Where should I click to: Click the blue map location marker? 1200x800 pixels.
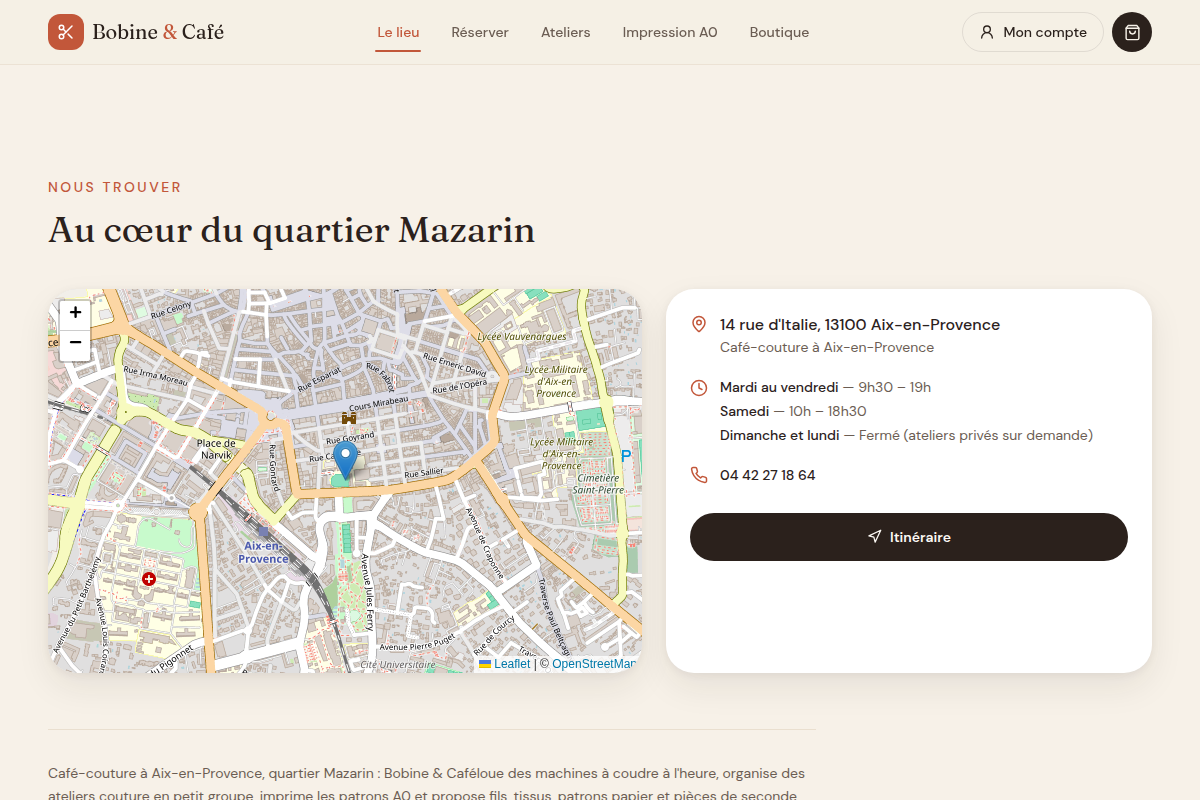click(x=345, y=461)
